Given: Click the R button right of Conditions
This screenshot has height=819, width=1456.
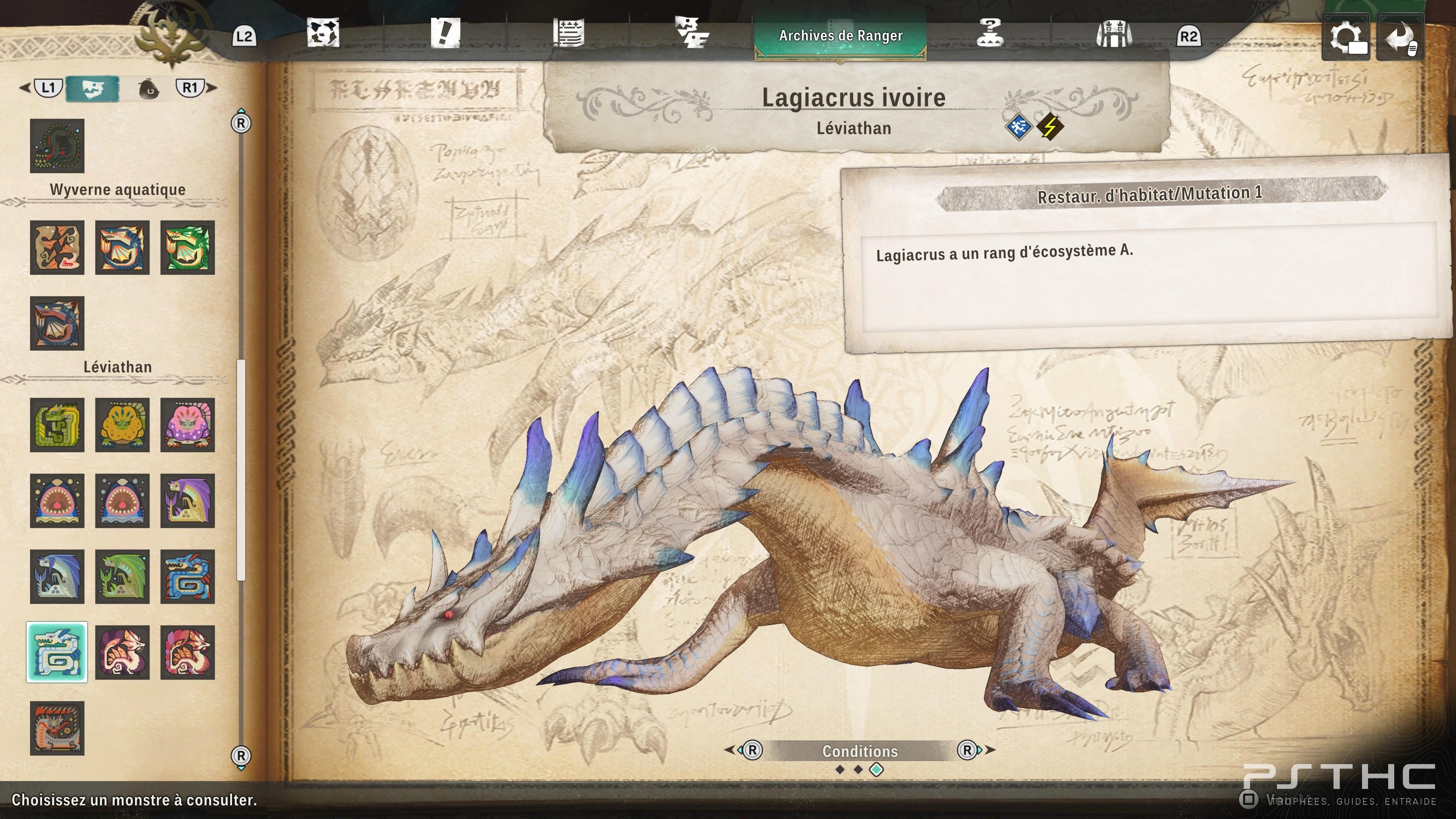Looking at the screenshot, I should [x=968, y=750].
